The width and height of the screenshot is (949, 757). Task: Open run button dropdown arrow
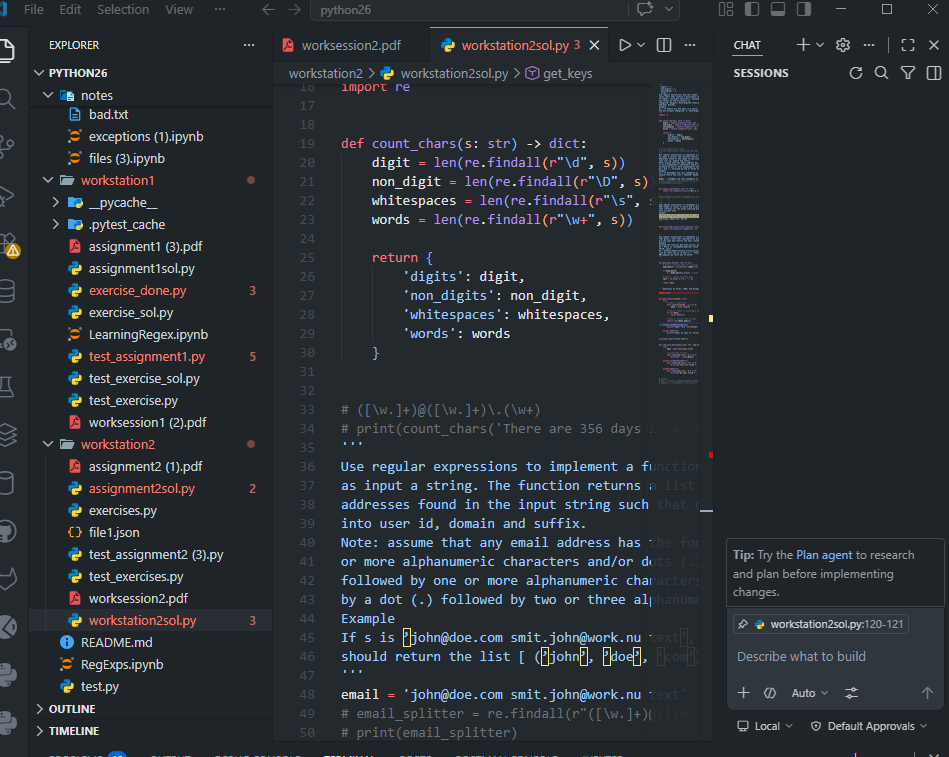tap(642, 45)
